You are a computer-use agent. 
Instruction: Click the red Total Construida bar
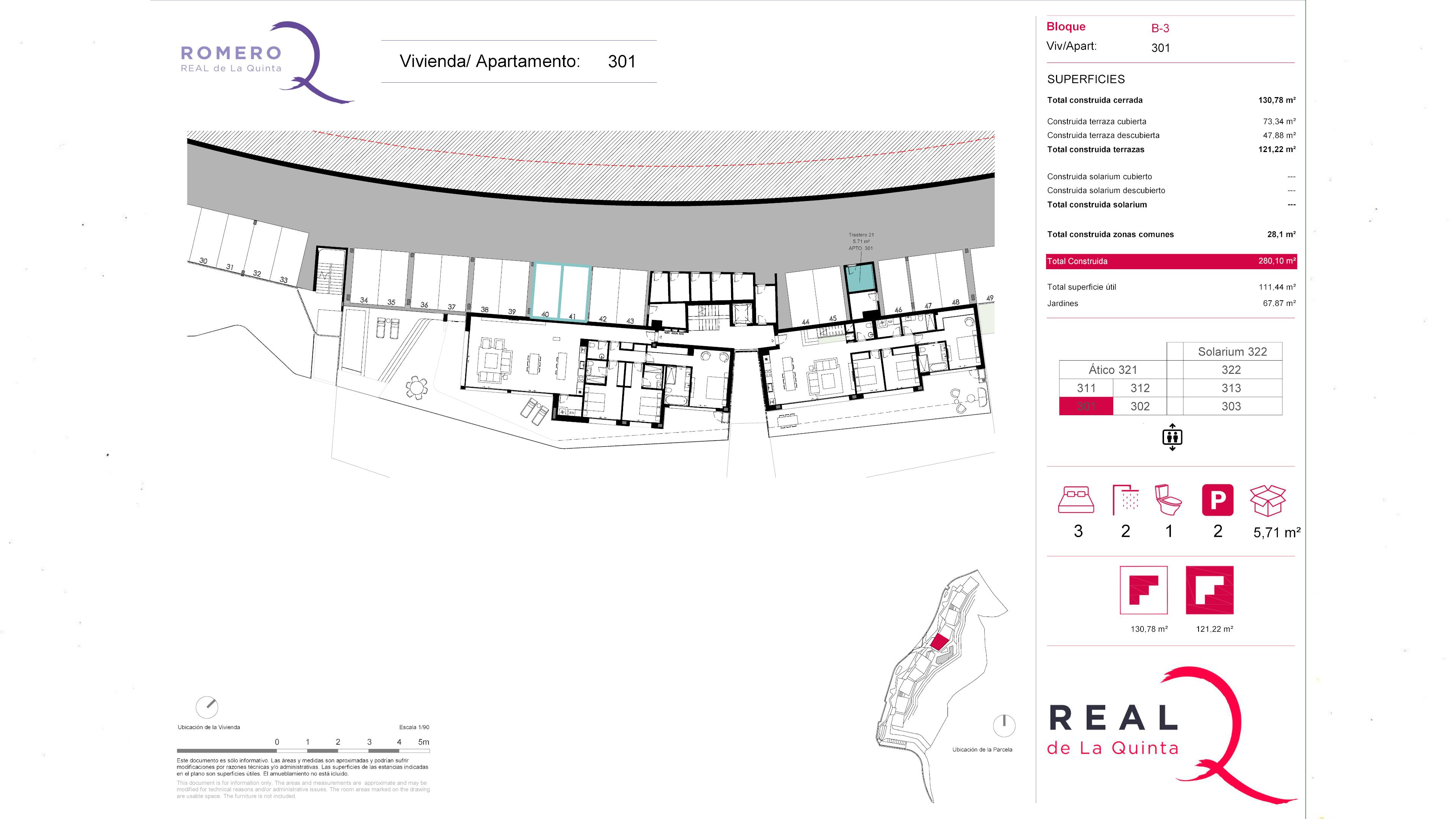click(1171, 261)
